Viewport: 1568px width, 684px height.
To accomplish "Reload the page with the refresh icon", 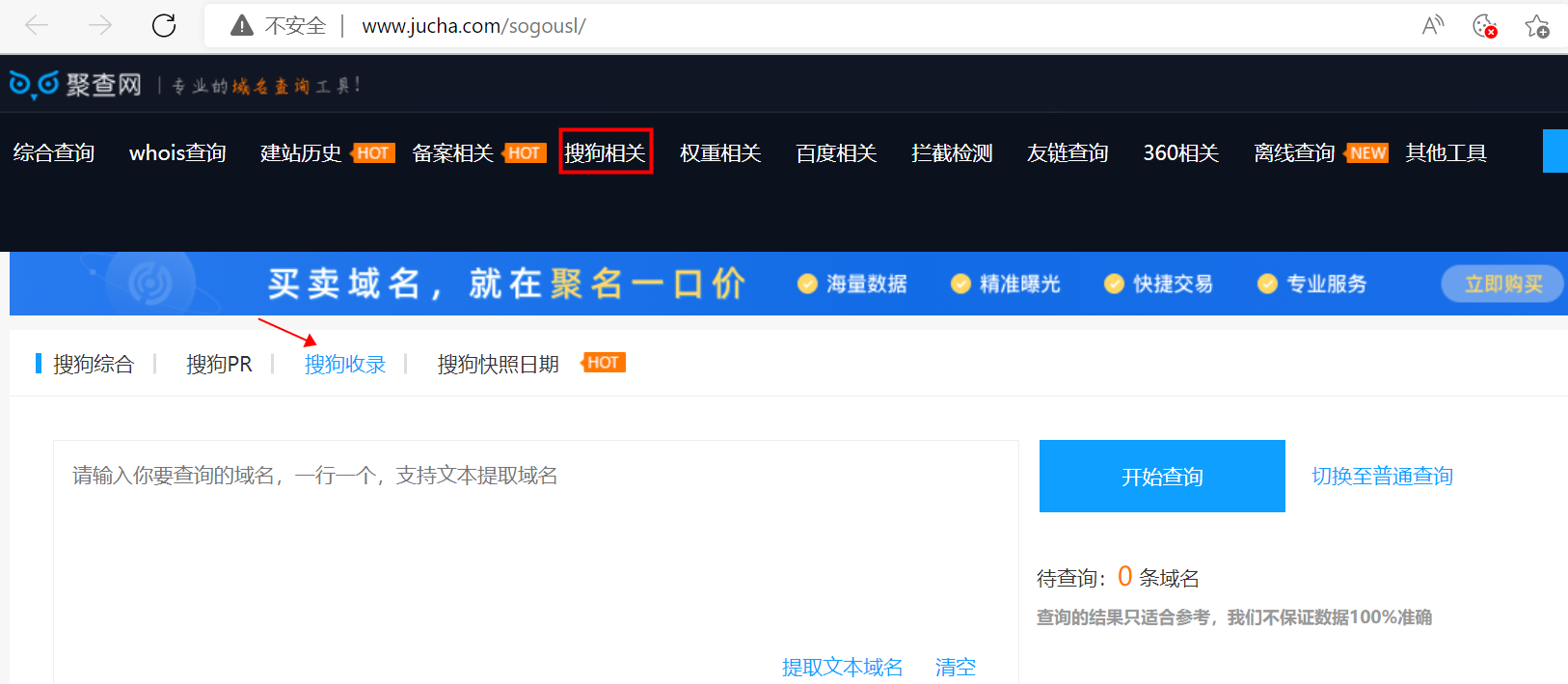I will (x=164, y=25).
